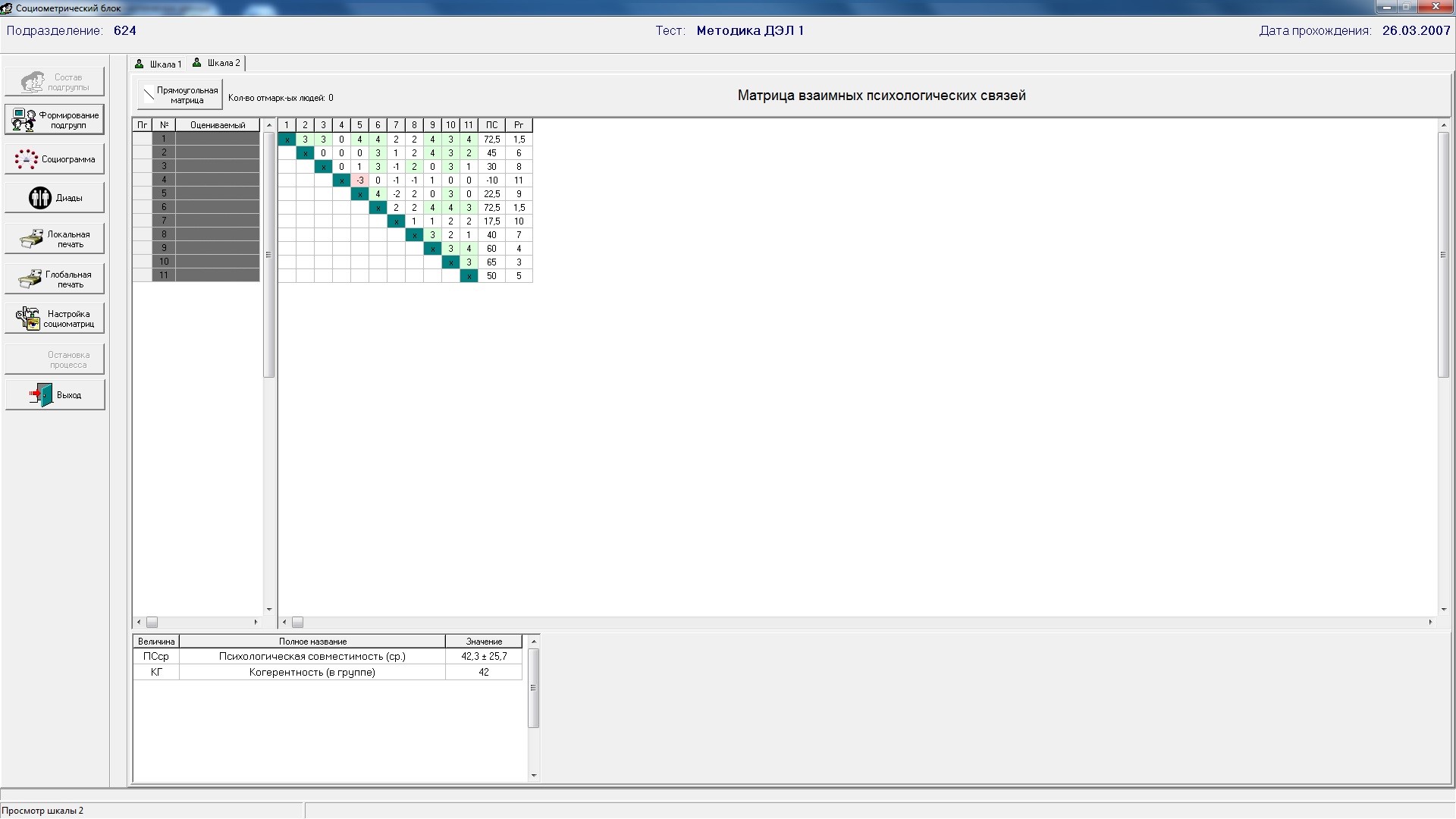Start Глобальная печать printing
The height and width of the screenshot is (819, 1456).
55,279
